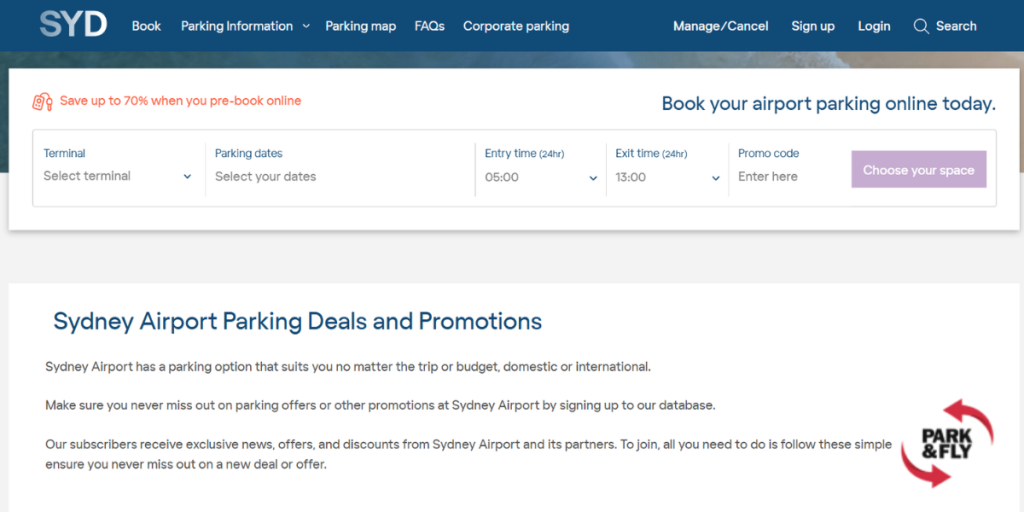Go to Parking map

click(x=361, y=26)
